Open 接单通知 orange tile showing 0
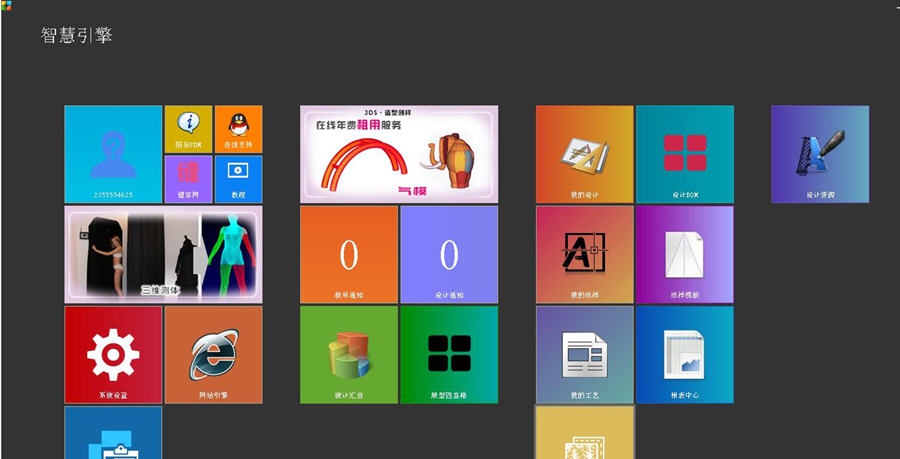The height and width of the screenshot is (459, 900). pyautogui.click(x=349, y=254)
